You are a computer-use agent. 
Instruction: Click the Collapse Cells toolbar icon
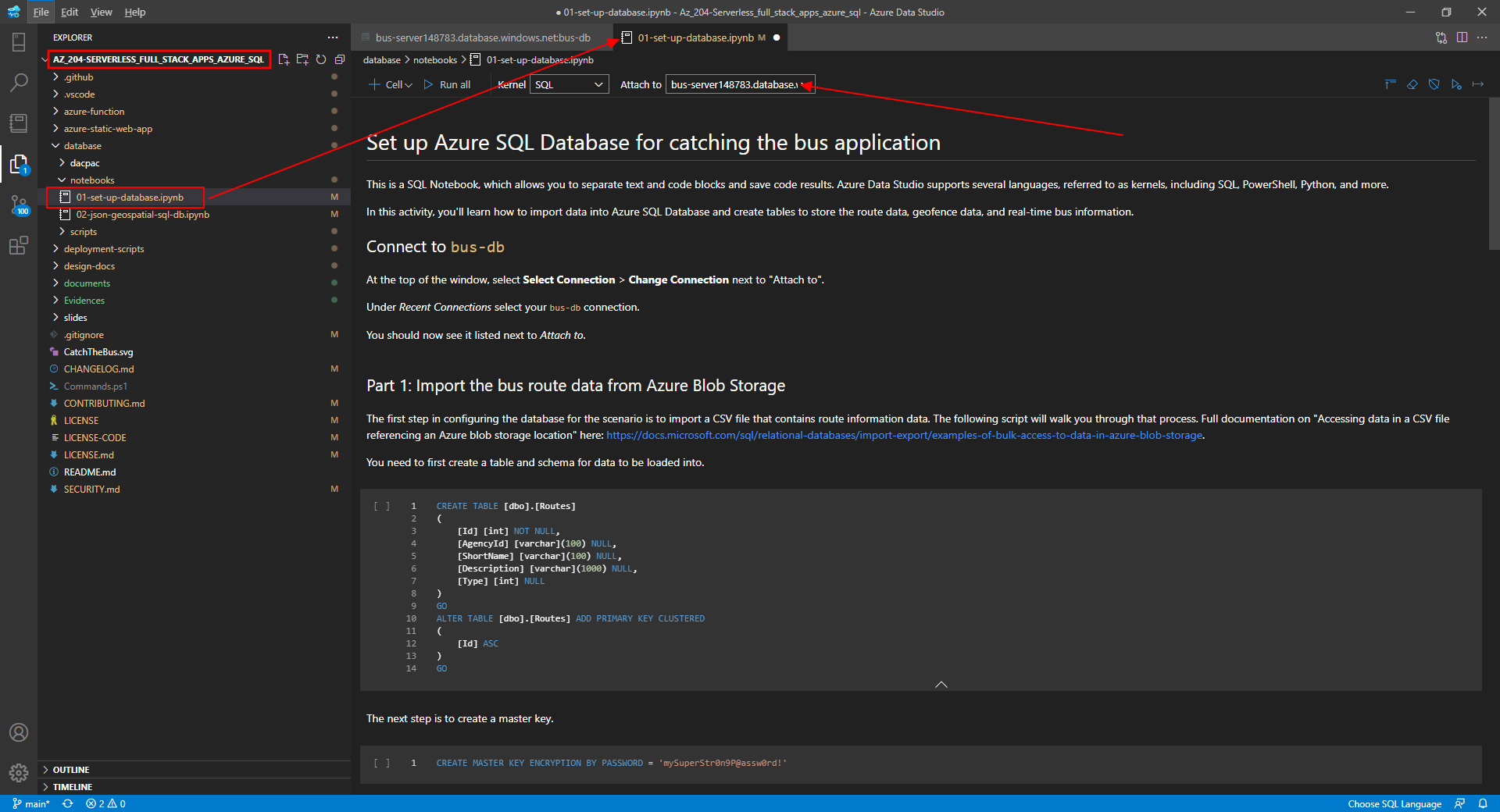click(1391, 84)
